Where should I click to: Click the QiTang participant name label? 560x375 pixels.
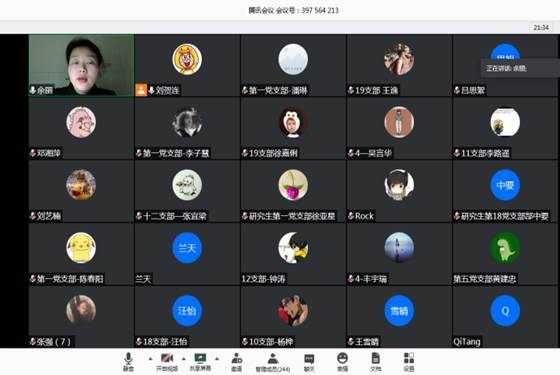pos(466,342)
